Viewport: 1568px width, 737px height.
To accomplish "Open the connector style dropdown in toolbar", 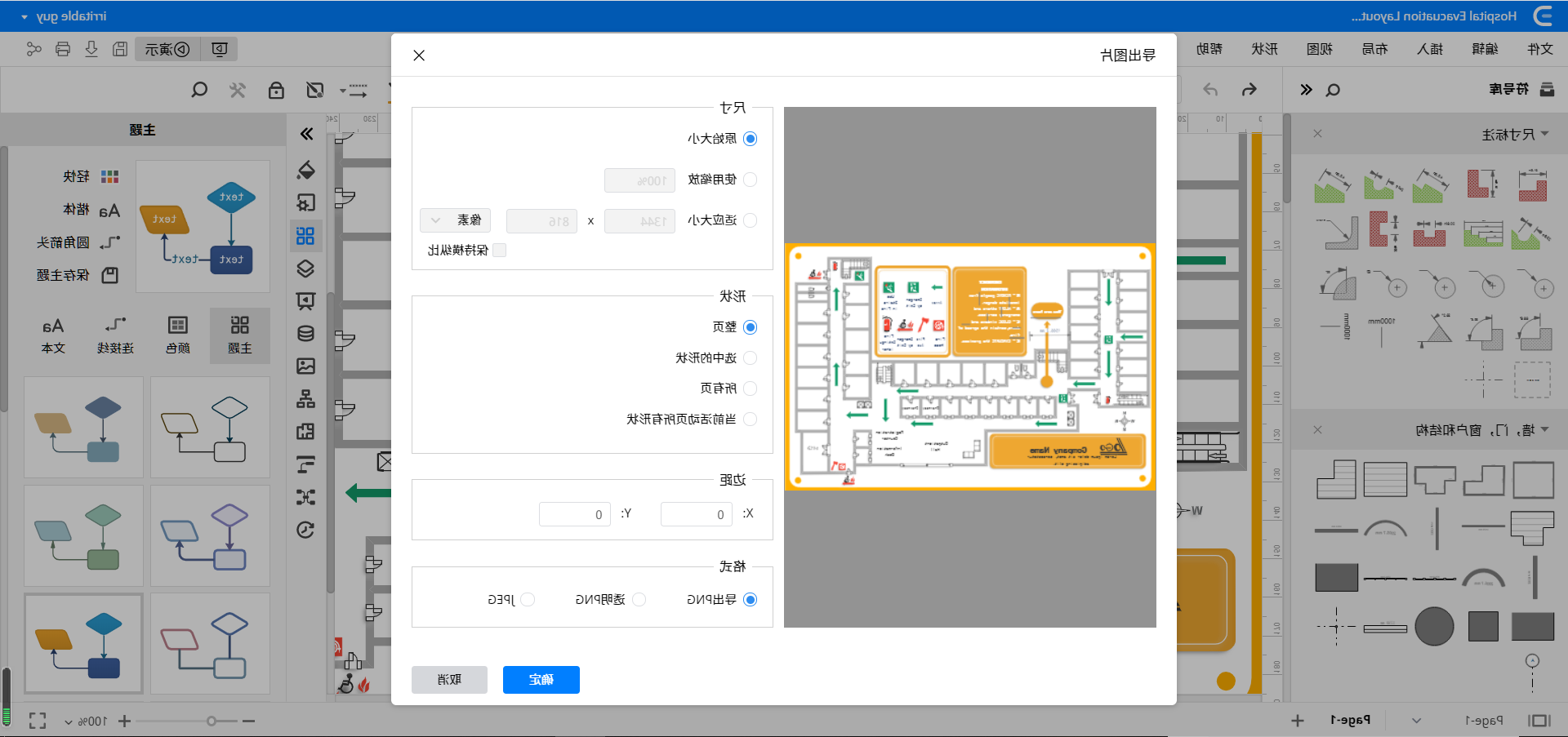I will pyautogui.click(x=354, y=90).
